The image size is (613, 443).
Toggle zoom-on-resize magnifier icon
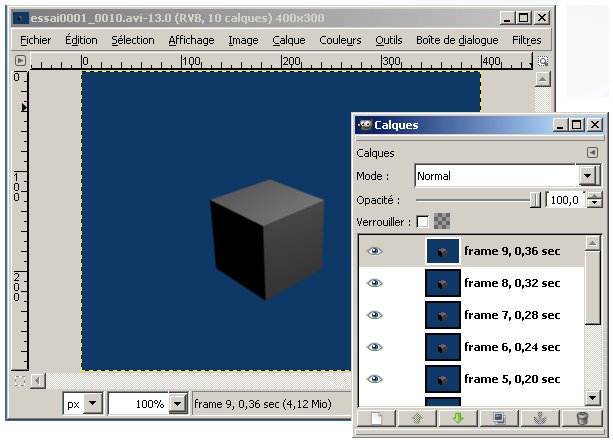pos(543,61)
